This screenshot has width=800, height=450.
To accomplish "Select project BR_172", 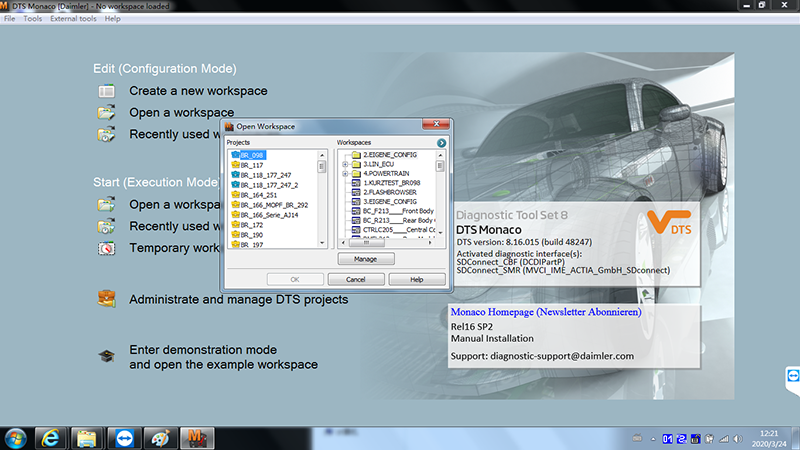I will (x=252, y=225).
